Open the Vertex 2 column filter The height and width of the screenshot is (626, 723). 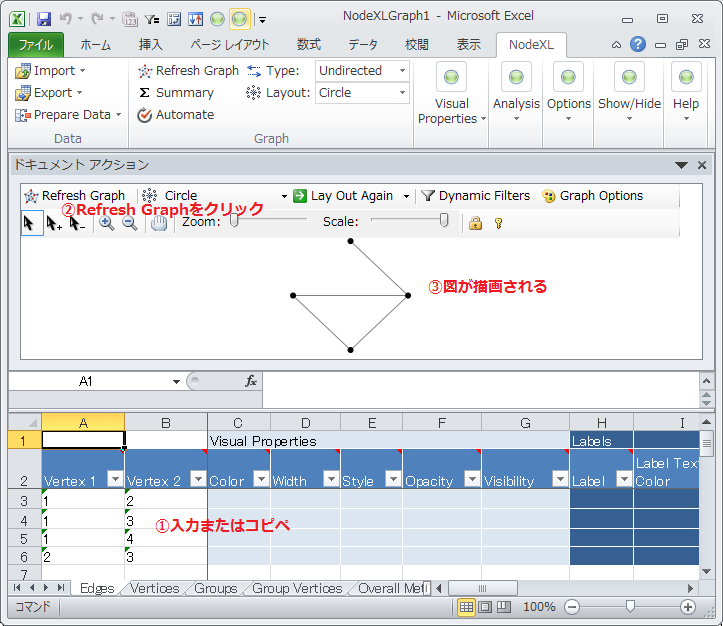click(198, 479)
